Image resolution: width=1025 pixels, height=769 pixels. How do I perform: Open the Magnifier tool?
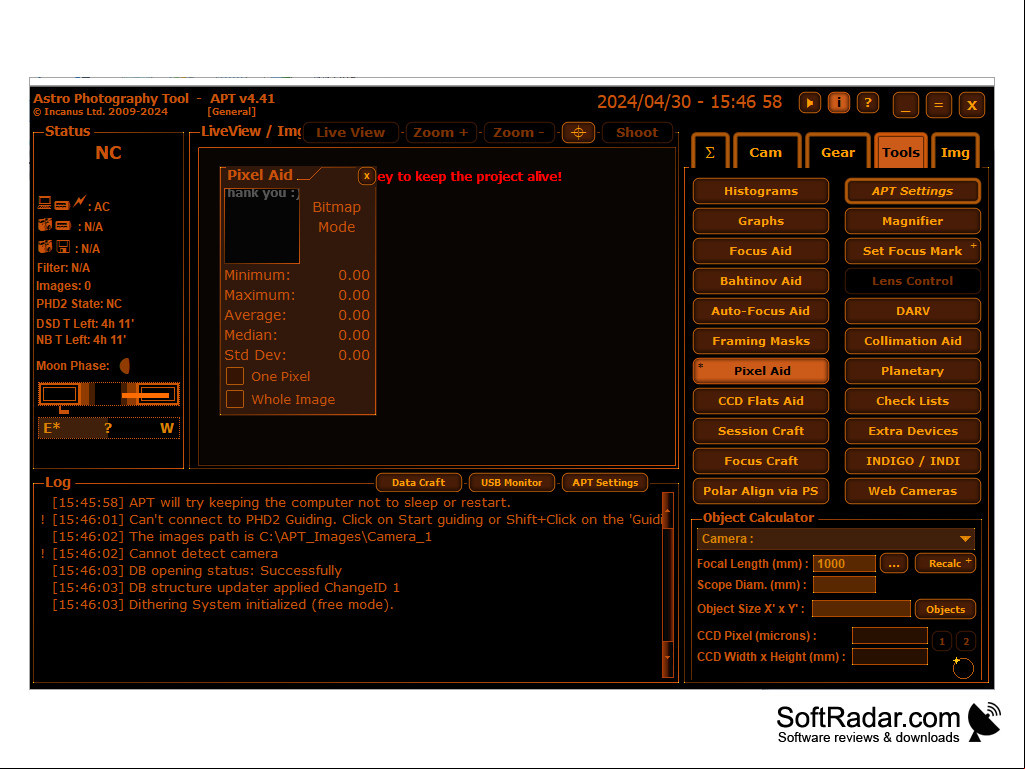pos(913,221)
